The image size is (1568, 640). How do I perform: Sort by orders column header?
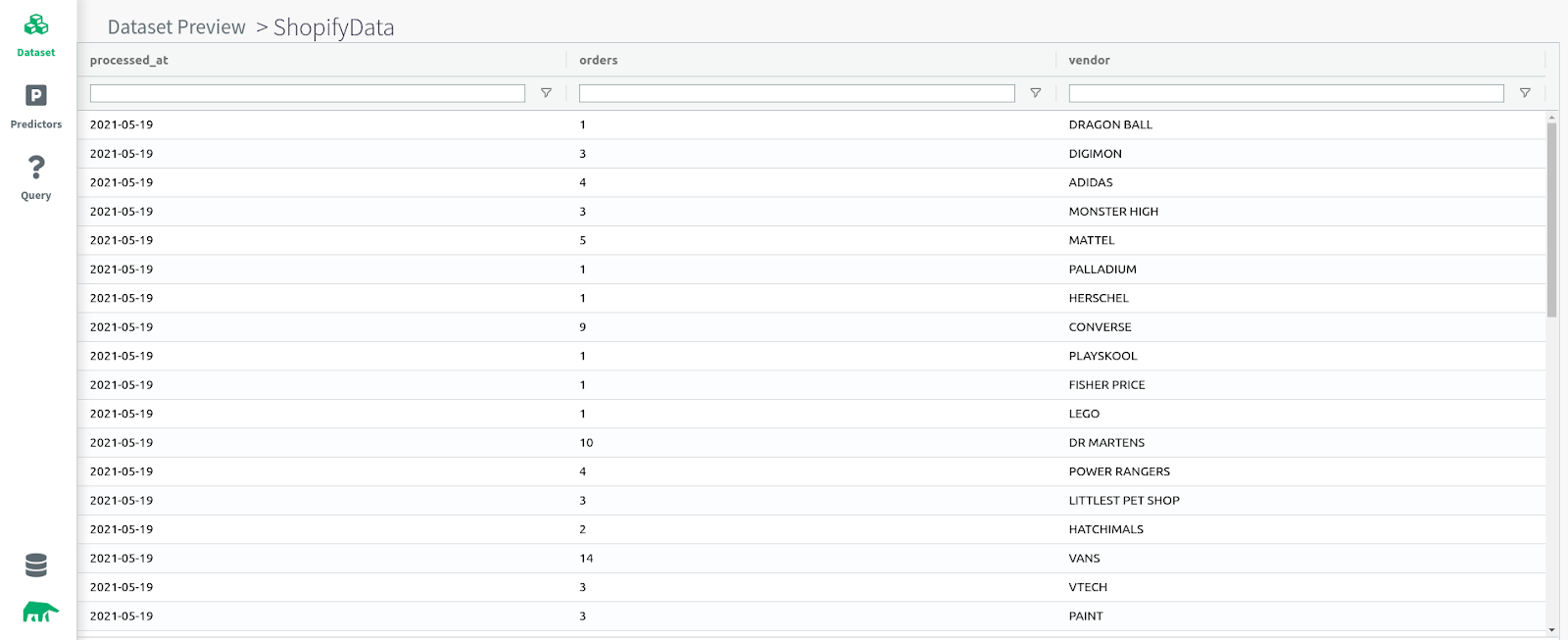599,60
